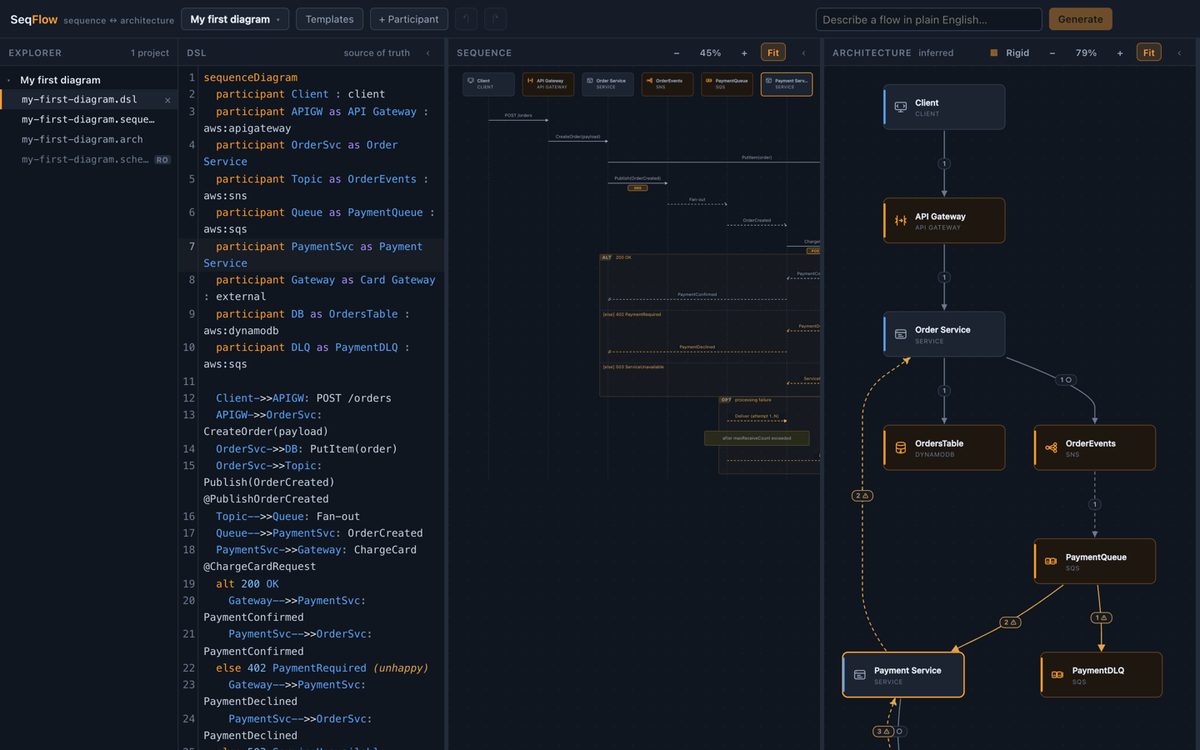Click the Payment Service node icon

tap(859, 675)
